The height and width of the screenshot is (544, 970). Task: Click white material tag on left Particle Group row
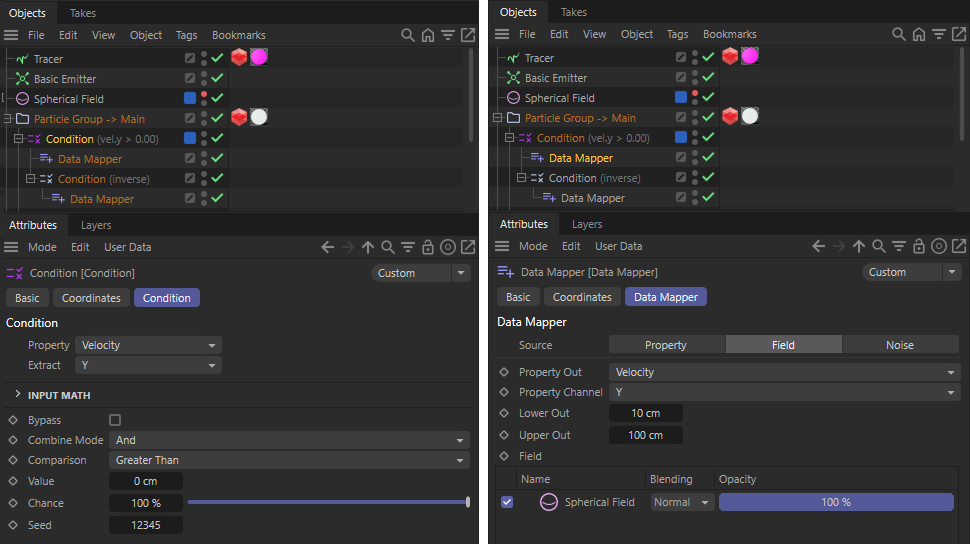tap(259, 117)
